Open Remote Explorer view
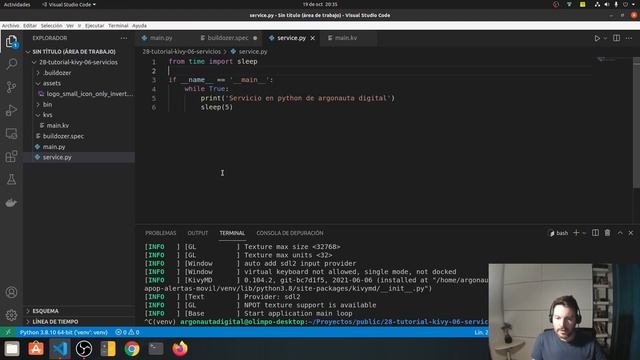This screenshot has width=640, height=360. click(x=11, y=133)
